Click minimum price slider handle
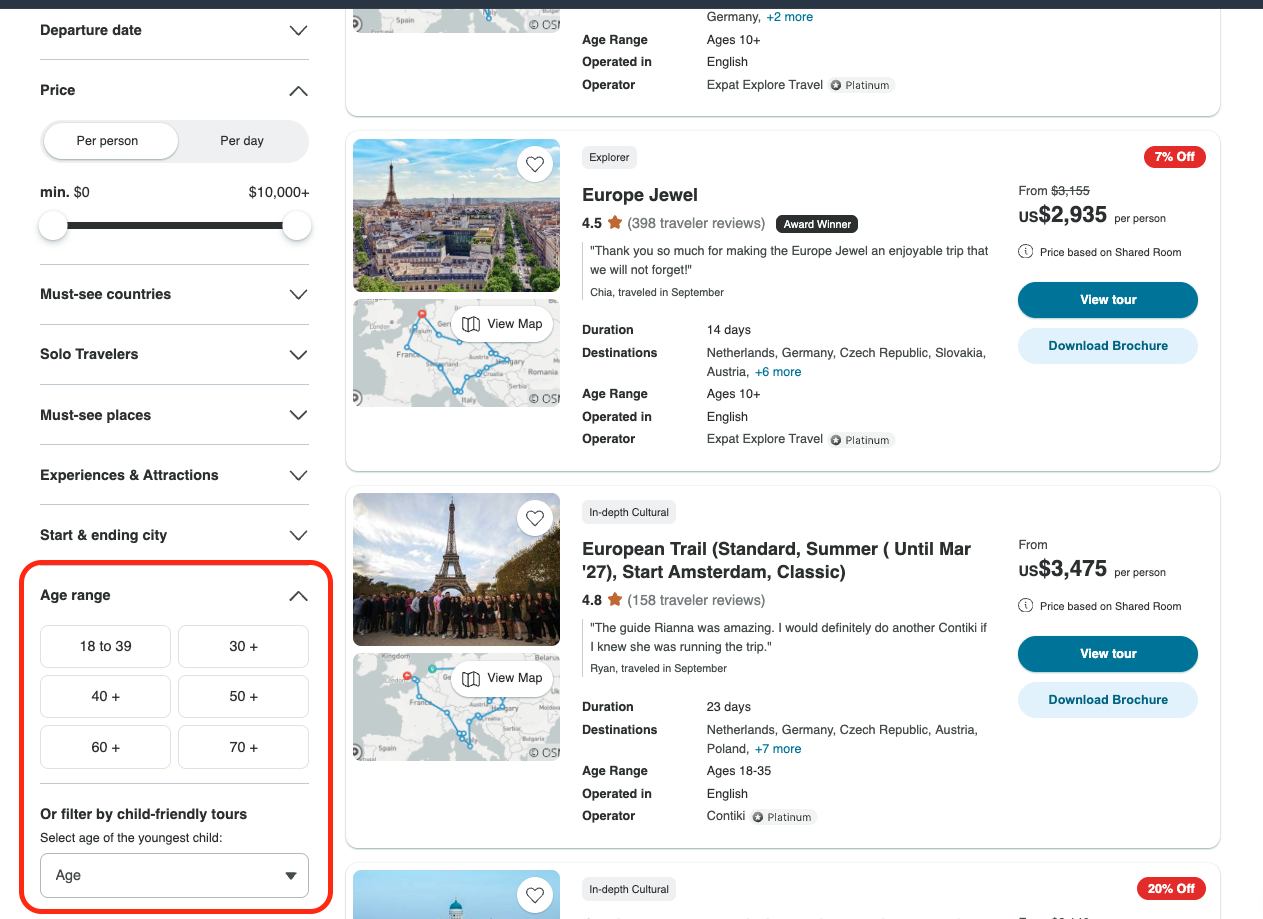 pyautogui.click(x=53, y=226)
